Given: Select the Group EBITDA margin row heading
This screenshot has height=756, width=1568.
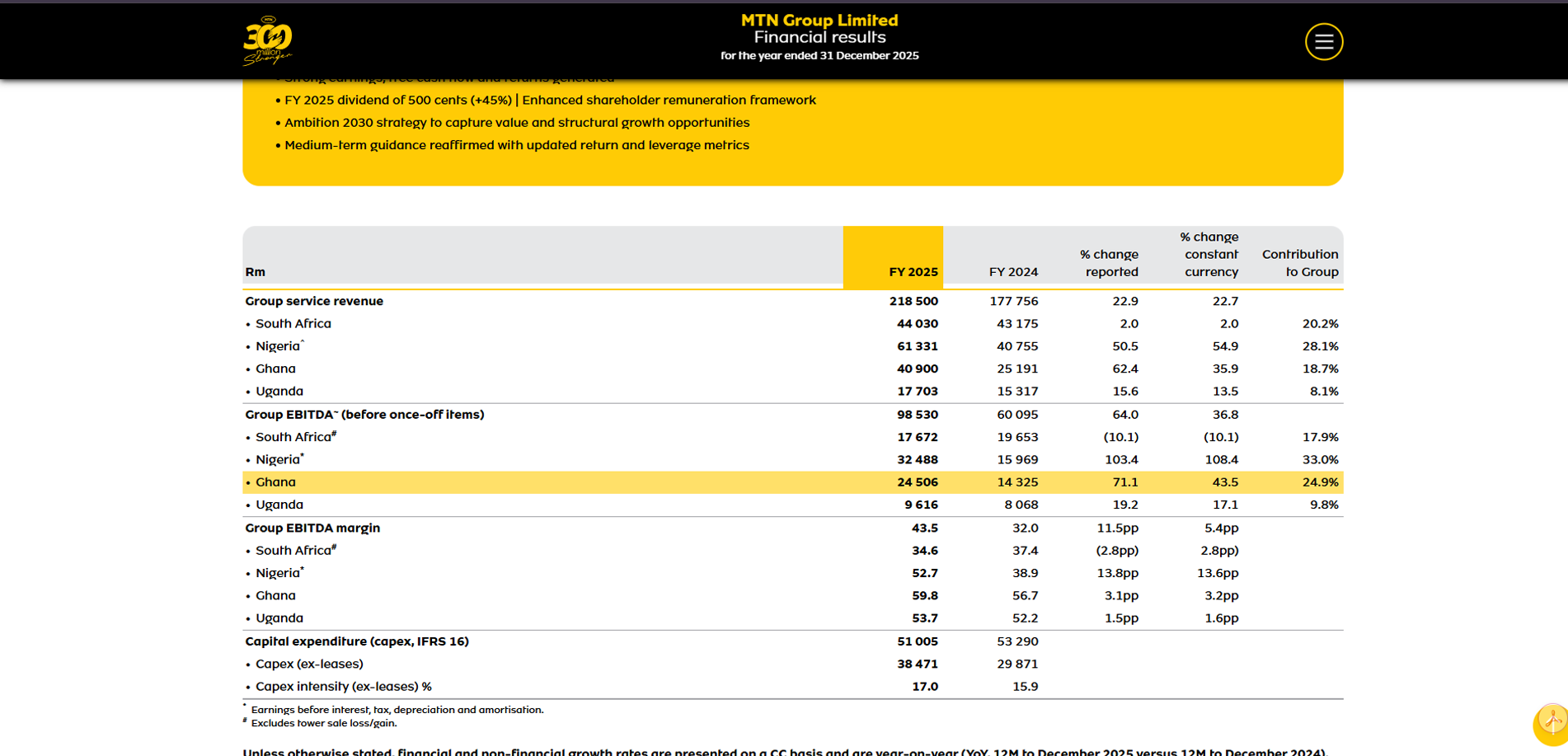Looking at the screenshot, I should (x=312, y=528).
